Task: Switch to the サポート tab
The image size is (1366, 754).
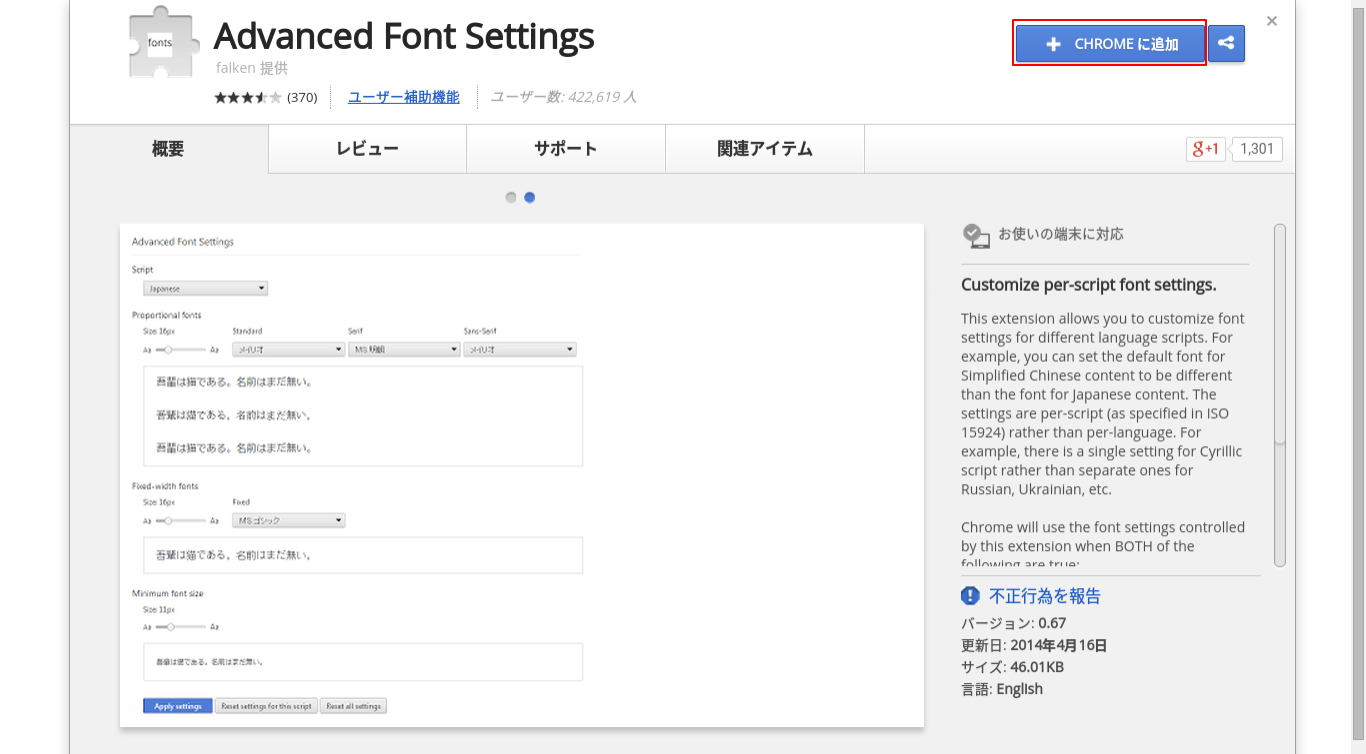Action: pos(565,149)
